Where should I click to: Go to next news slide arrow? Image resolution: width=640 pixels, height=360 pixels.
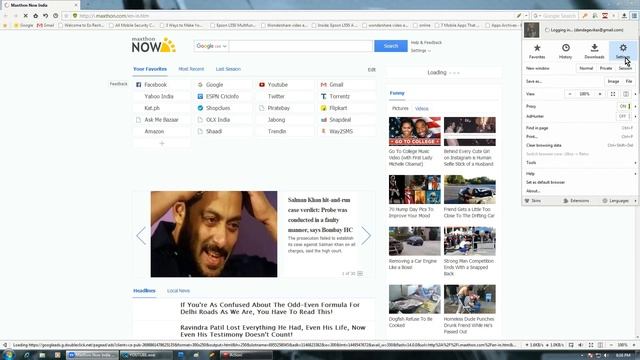(366, 236)
